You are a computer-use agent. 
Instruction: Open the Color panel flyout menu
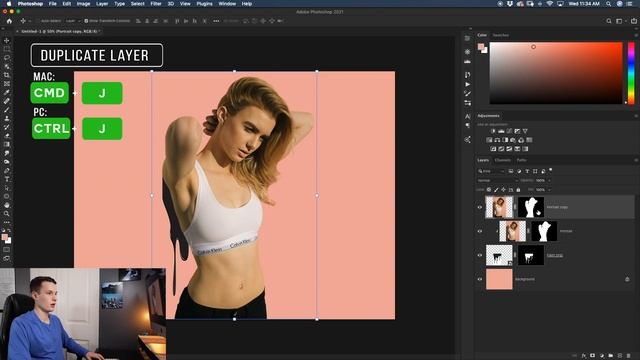point(636,36)
